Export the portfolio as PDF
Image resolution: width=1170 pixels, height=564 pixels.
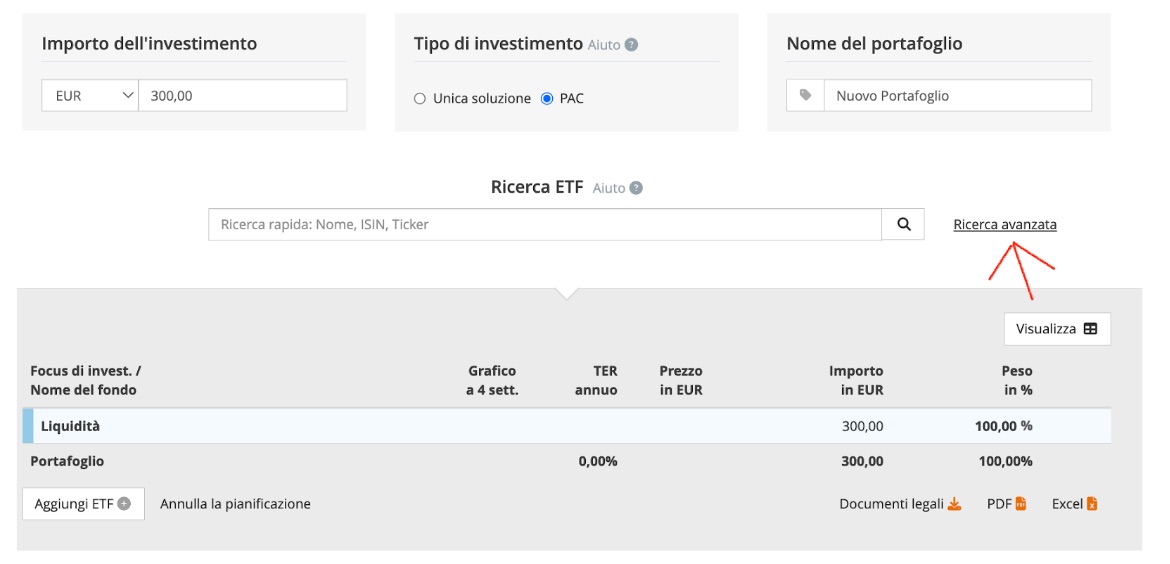point(1006,504)
